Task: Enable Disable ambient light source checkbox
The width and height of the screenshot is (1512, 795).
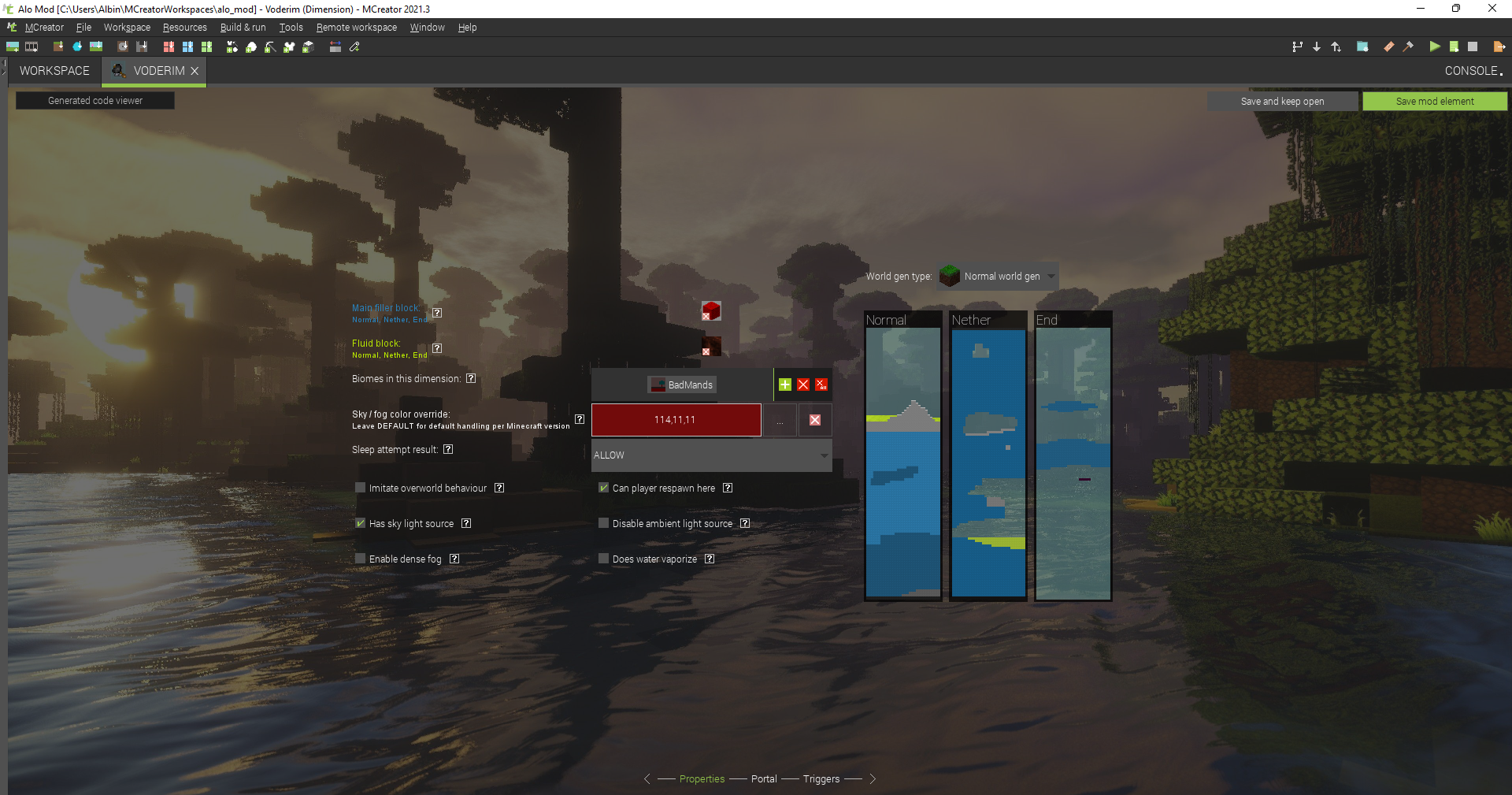Action: [x=604, y=523]
